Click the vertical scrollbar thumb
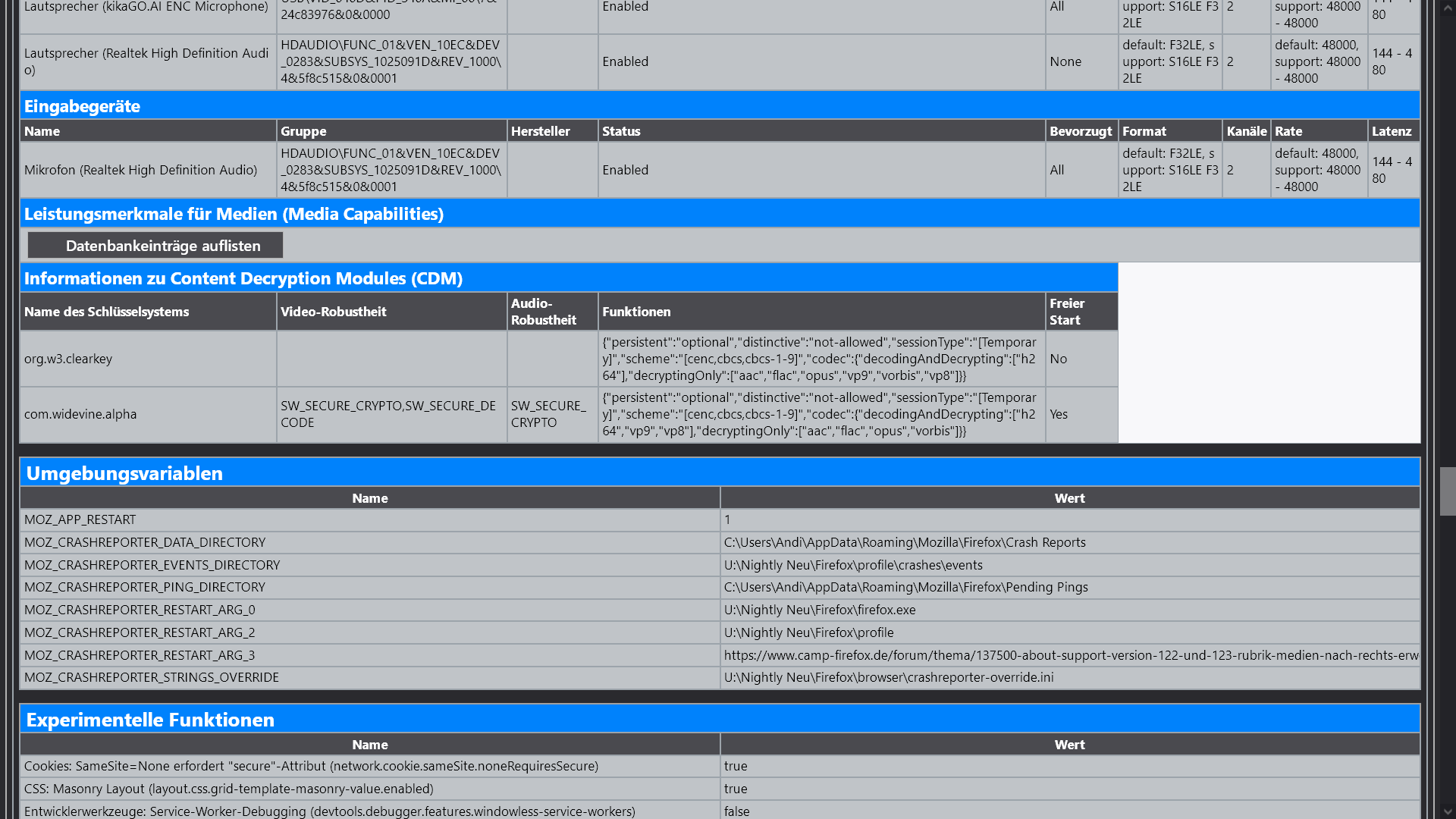Screen dimensions: 1456x819 [x=1448, y=491]
